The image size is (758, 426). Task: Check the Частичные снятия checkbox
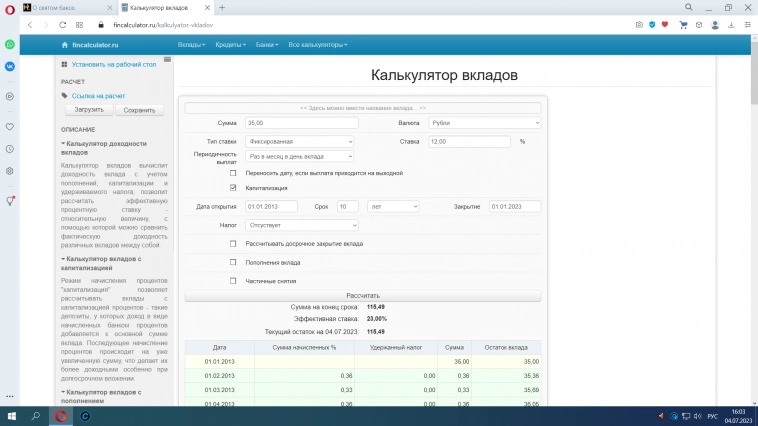233,280
